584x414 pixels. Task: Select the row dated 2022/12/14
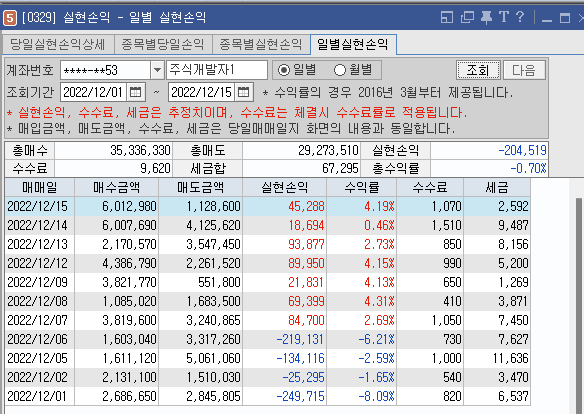[268, 225]
